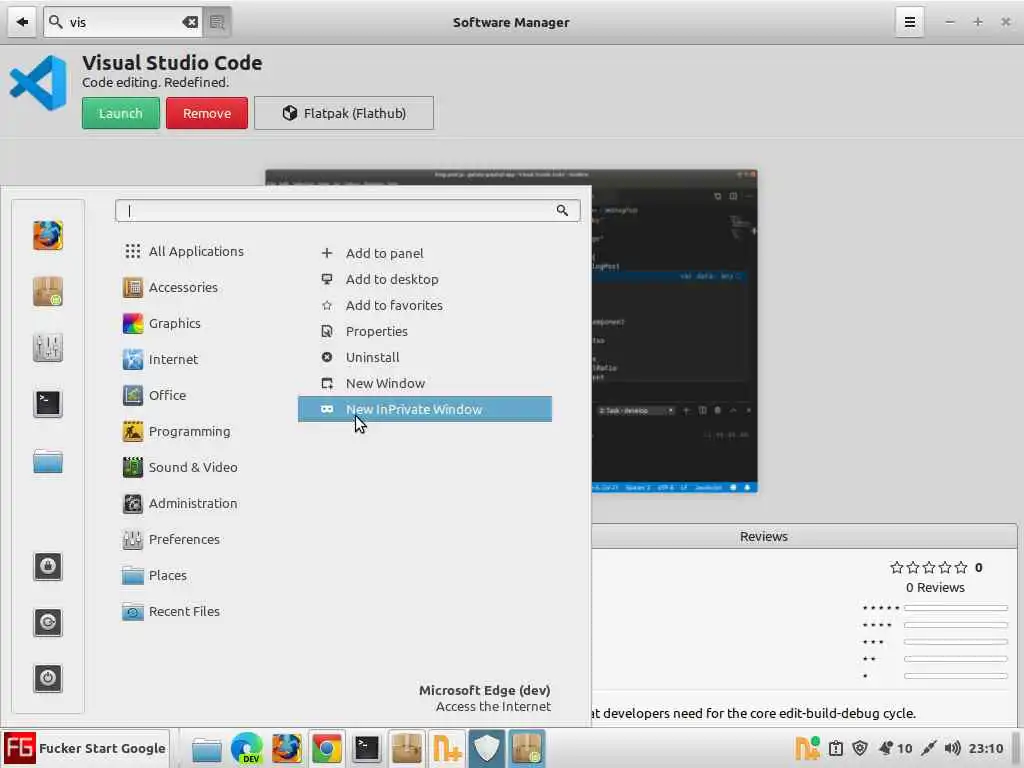Select the Programming category

point(176,431)
